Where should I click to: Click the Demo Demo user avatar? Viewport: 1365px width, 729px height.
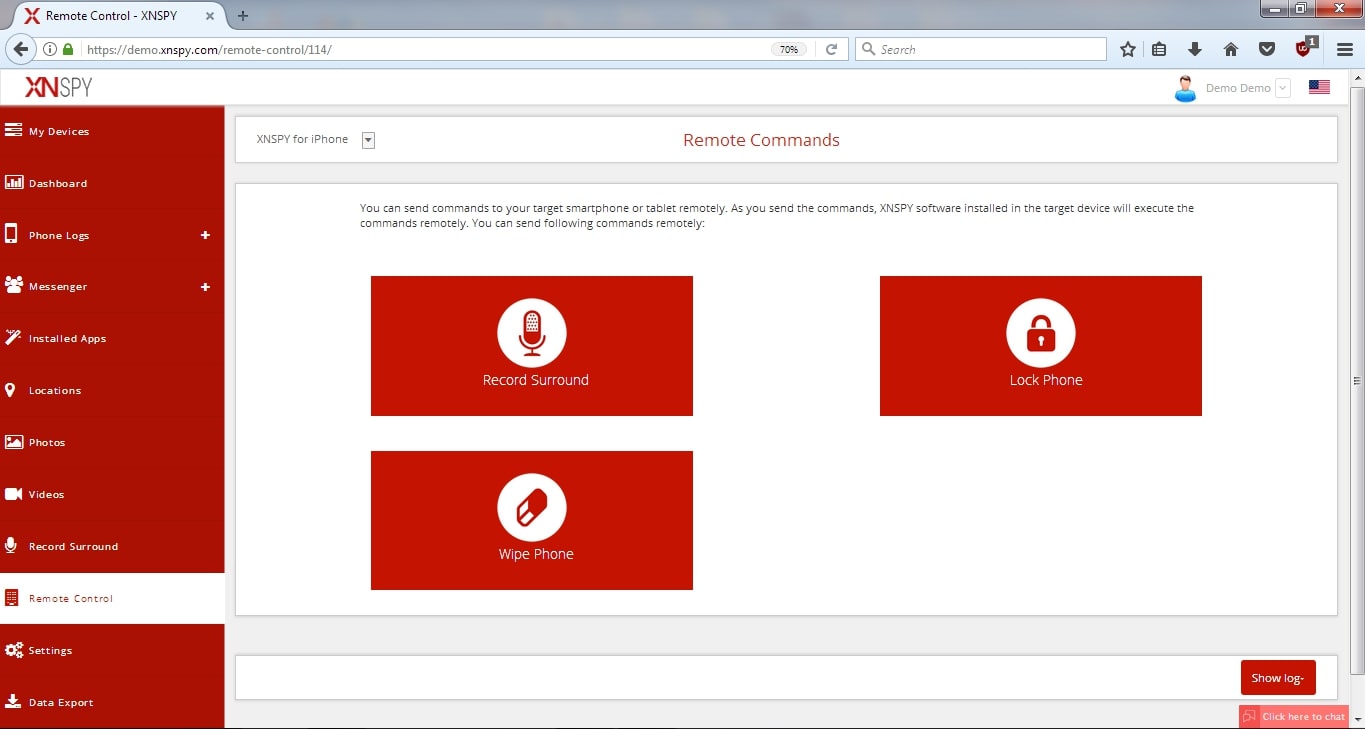pyautogui.click(x=1185, y=89)
